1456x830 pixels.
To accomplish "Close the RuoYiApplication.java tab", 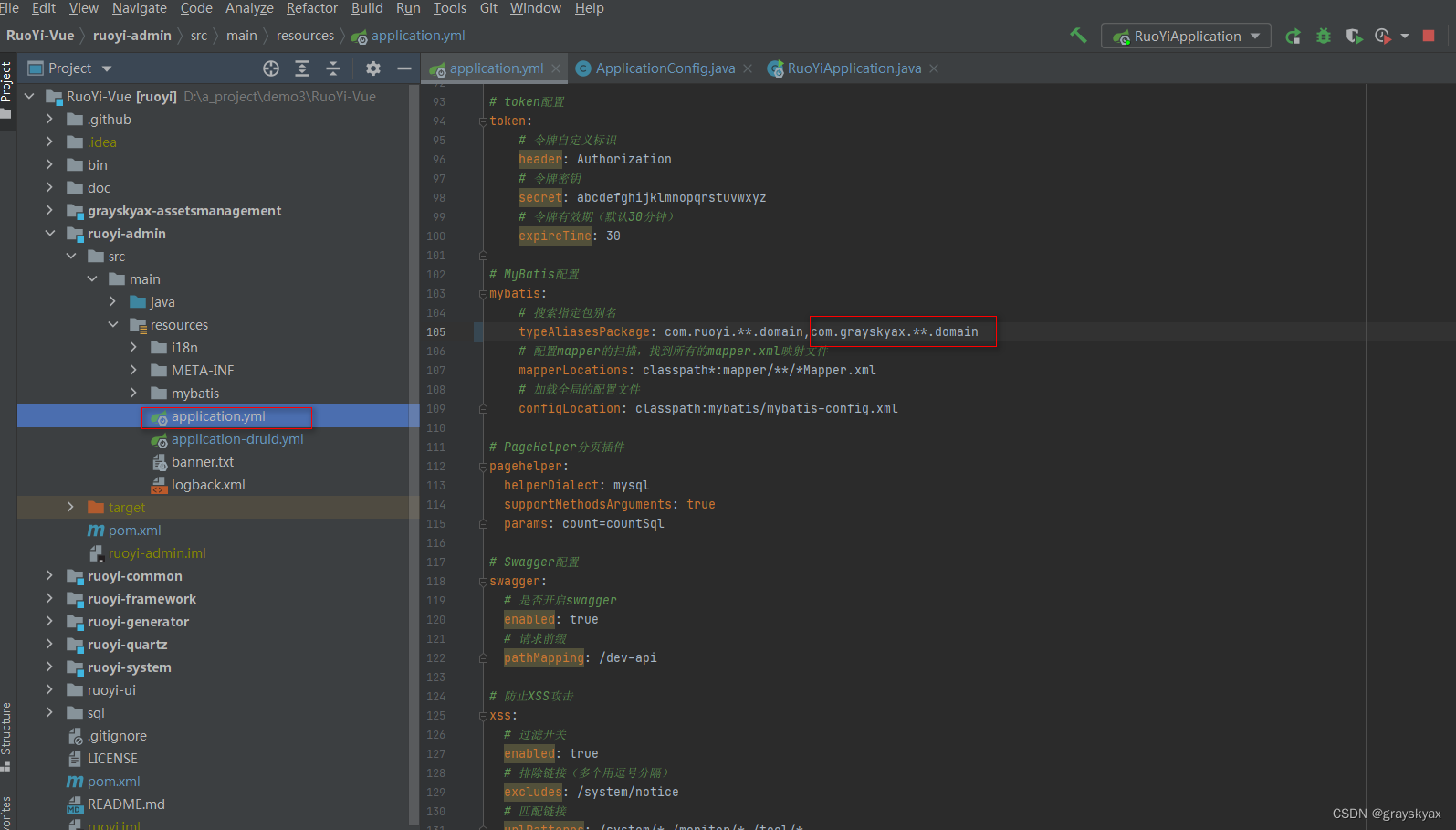I will click(x=934, y=68).
